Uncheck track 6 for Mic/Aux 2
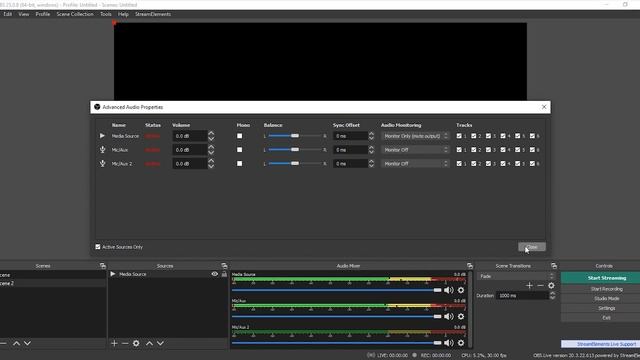This screenshot has height=360, width=640. click(x=532, y=164)
